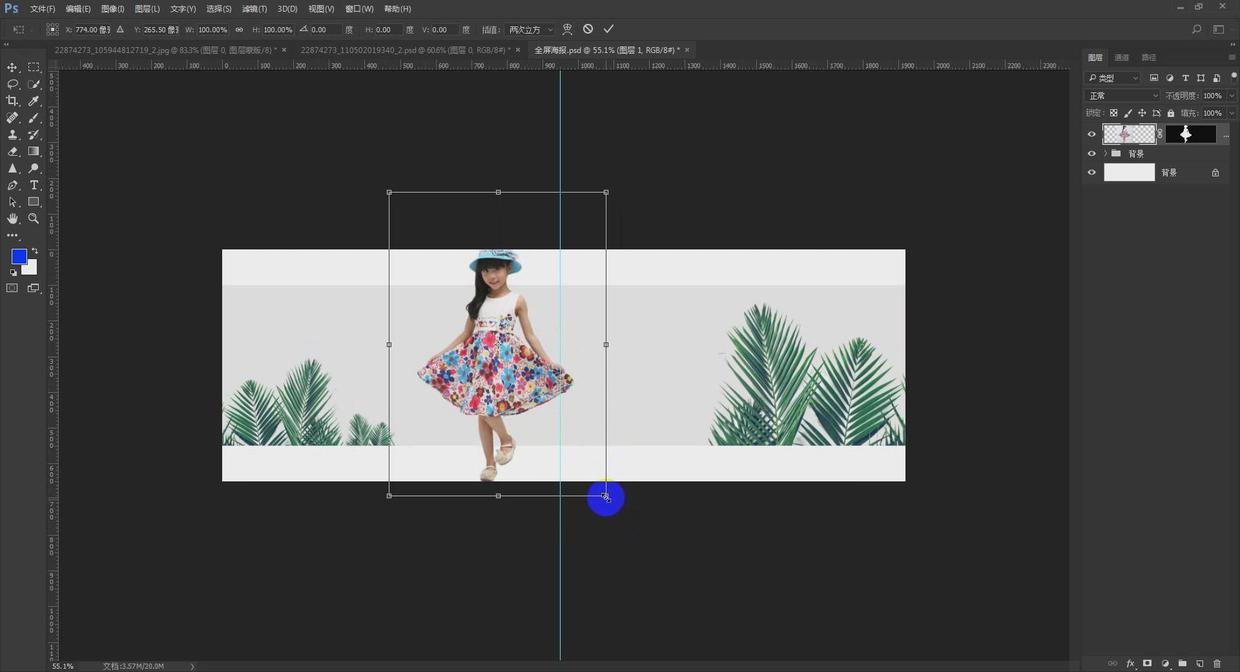Select the Move tool
The image size is (1240, 672).
[12, 67]
